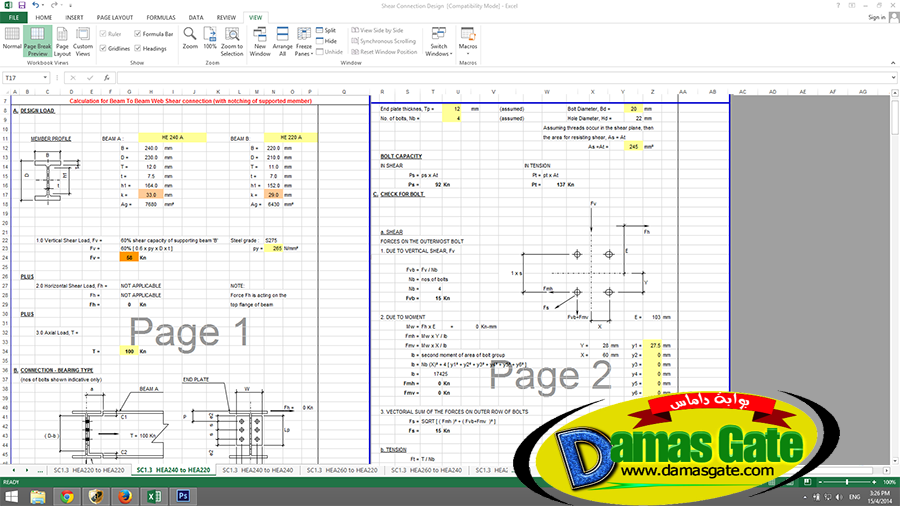
Task: Click the Windows Start button
Action: [11, 496]
